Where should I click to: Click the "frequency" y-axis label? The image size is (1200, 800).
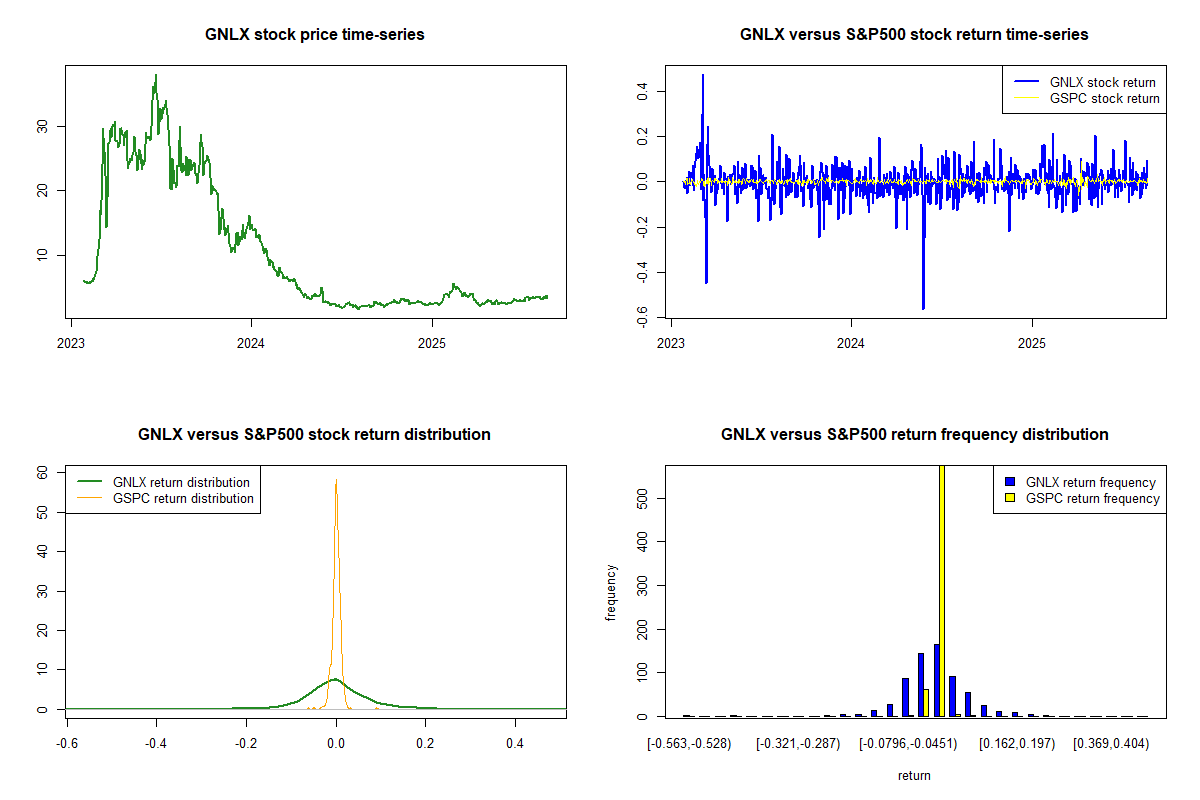coord(613,592)
